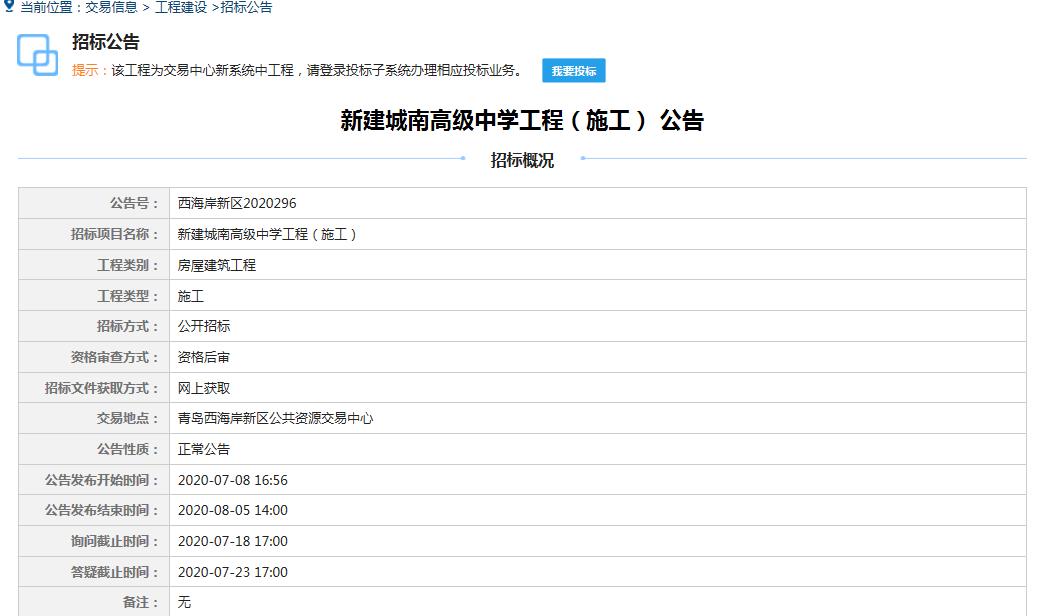Click the 网上获取 document acquisition value
Image resolution: width=1051 pixels, height=616 pixels.
[204, 388]
